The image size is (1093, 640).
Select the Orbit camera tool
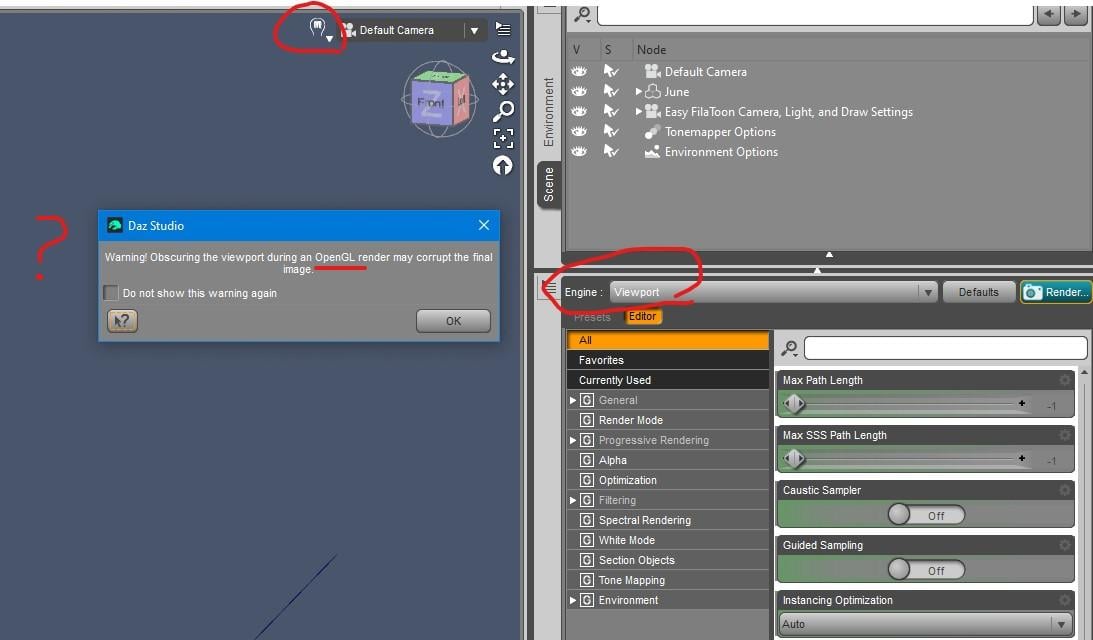tap(503, 56)
